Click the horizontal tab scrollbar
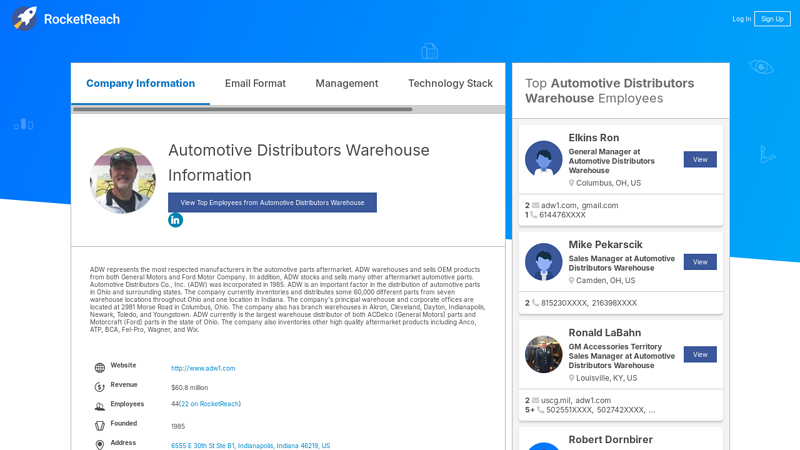800x450 pixels. (x=242, y=109)
